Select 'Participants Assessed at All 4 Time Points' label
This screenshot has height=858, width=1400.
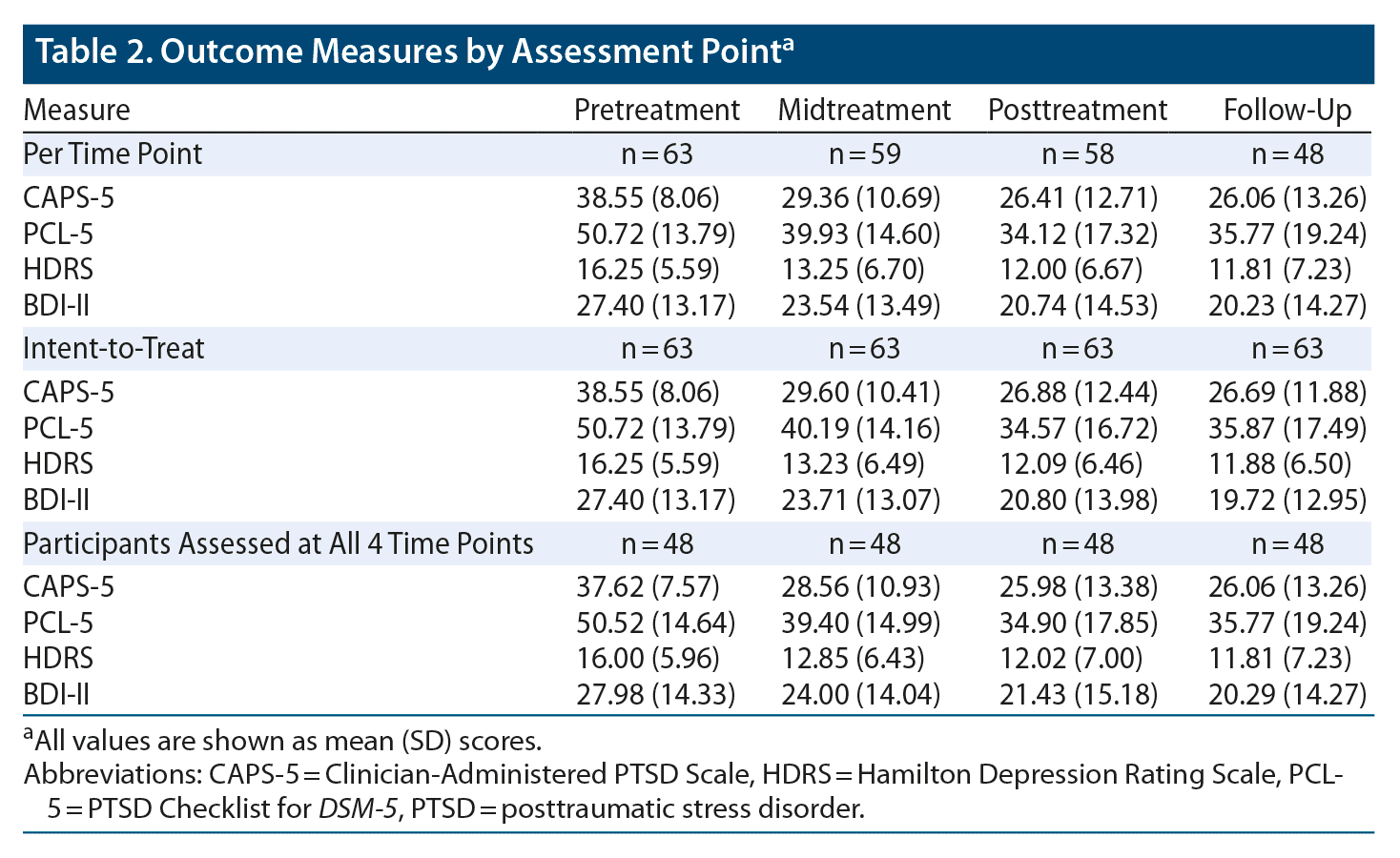[278, 543]
